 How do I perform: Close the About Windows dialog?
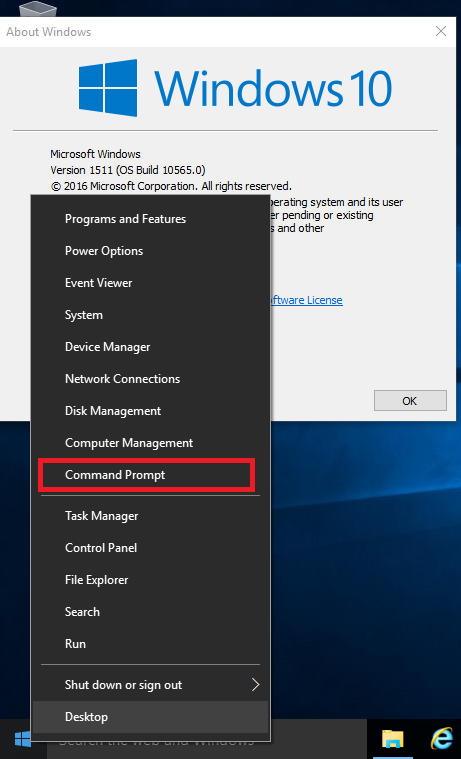click(441, 31)
